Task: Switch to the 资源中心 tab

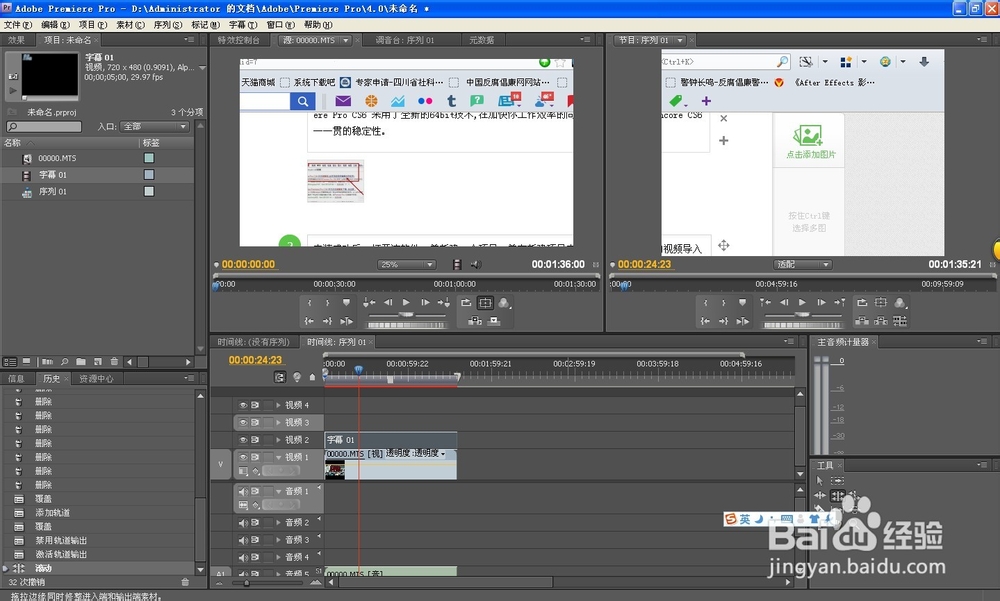Action: tap(96, 378)
